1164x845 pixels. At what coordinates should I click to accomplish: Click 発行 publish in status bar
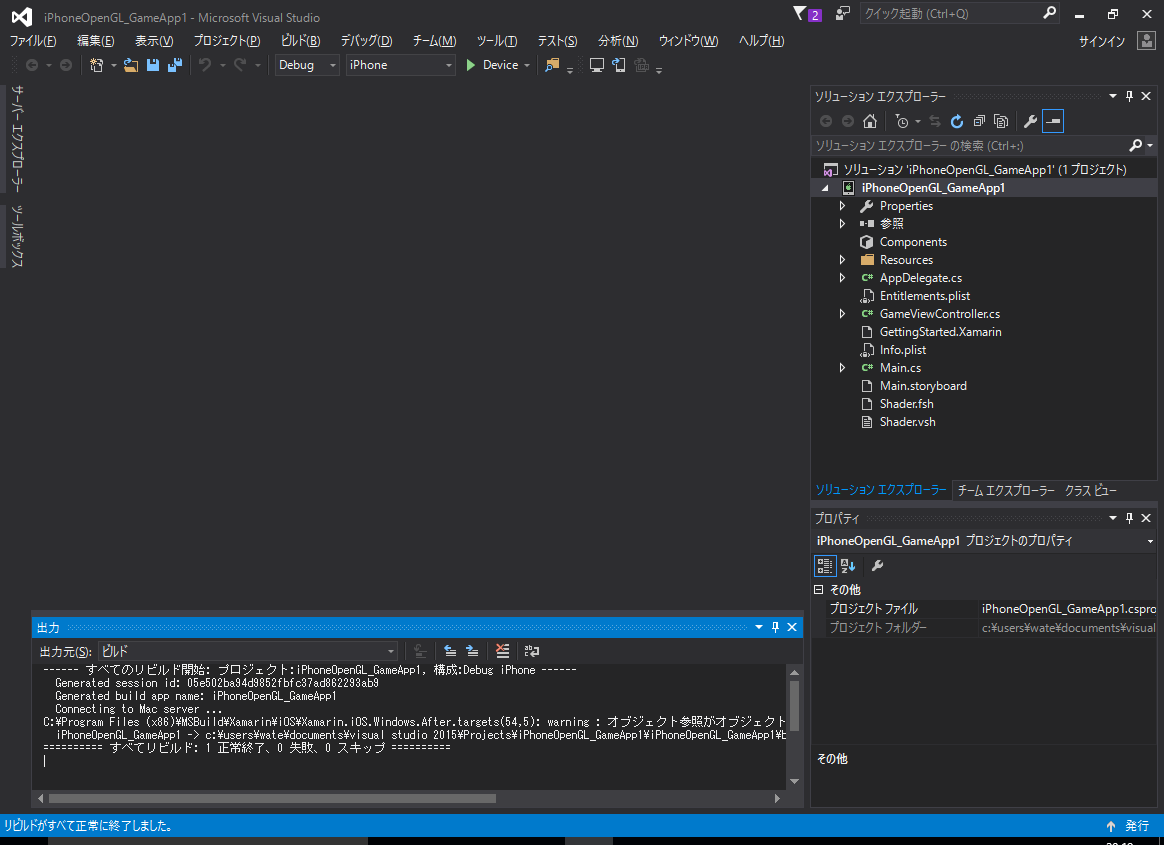[x=1137, y=826]
